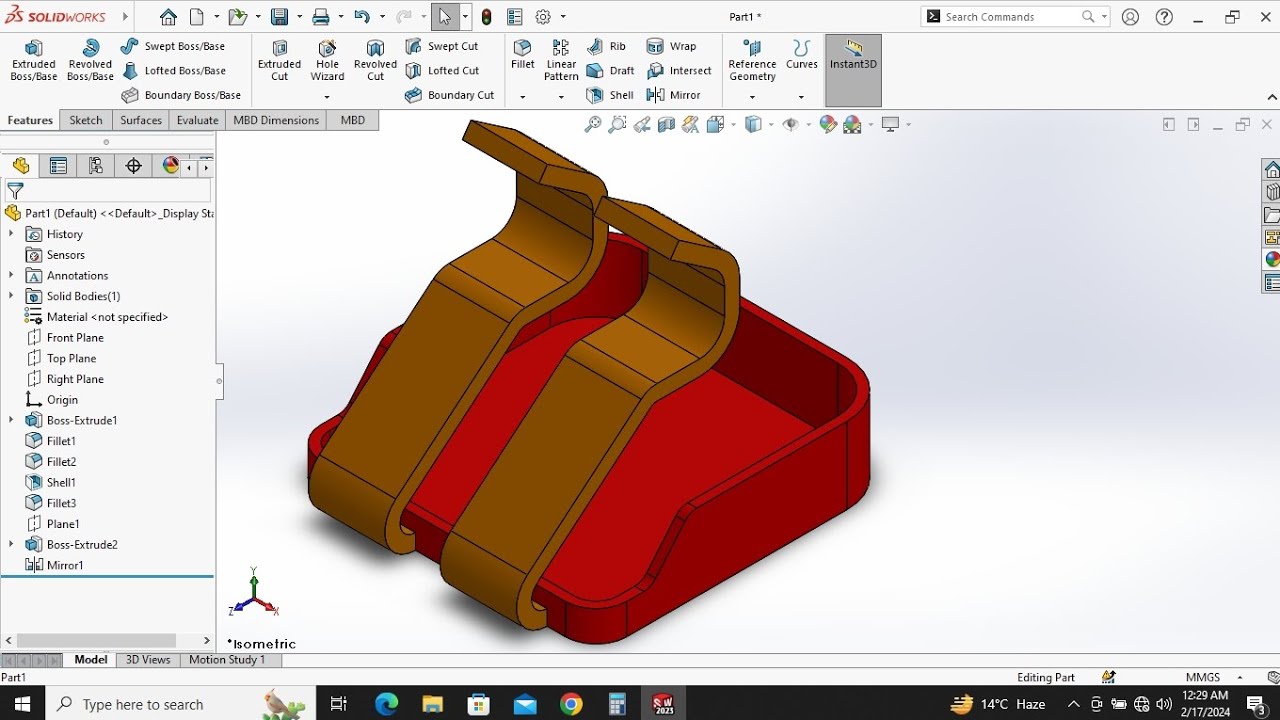1280x720 pixels.
Task: Expand the Boss-Extrude2 feature node
Action: 11,544
